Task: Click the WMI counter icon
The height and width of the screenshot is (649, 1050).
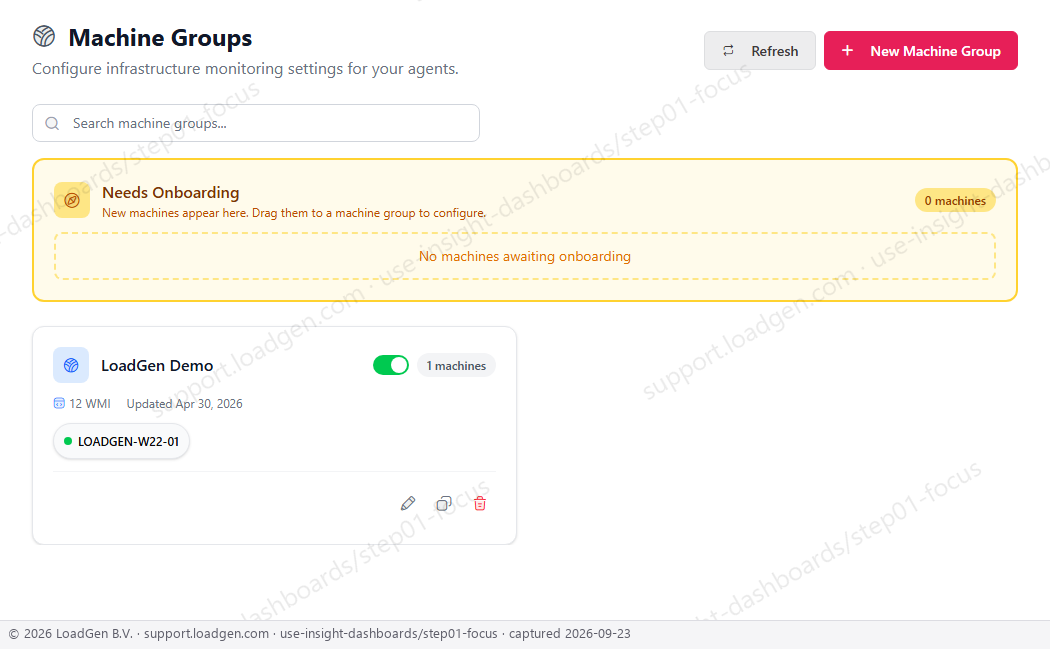Action: [59, 403]
